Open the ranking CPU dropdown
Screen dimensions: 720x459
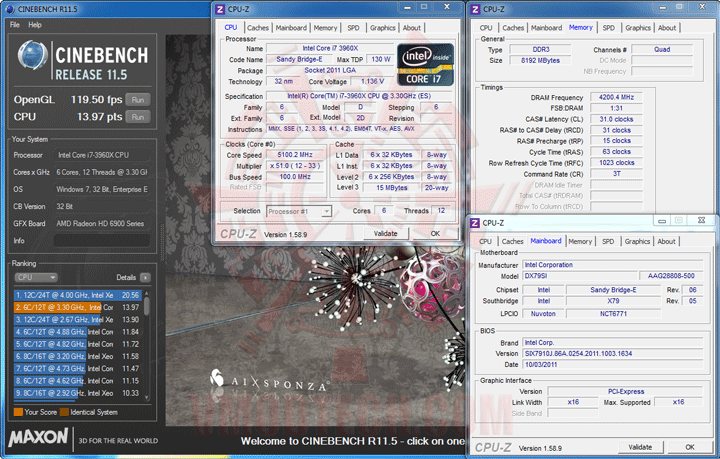[36, 277]
